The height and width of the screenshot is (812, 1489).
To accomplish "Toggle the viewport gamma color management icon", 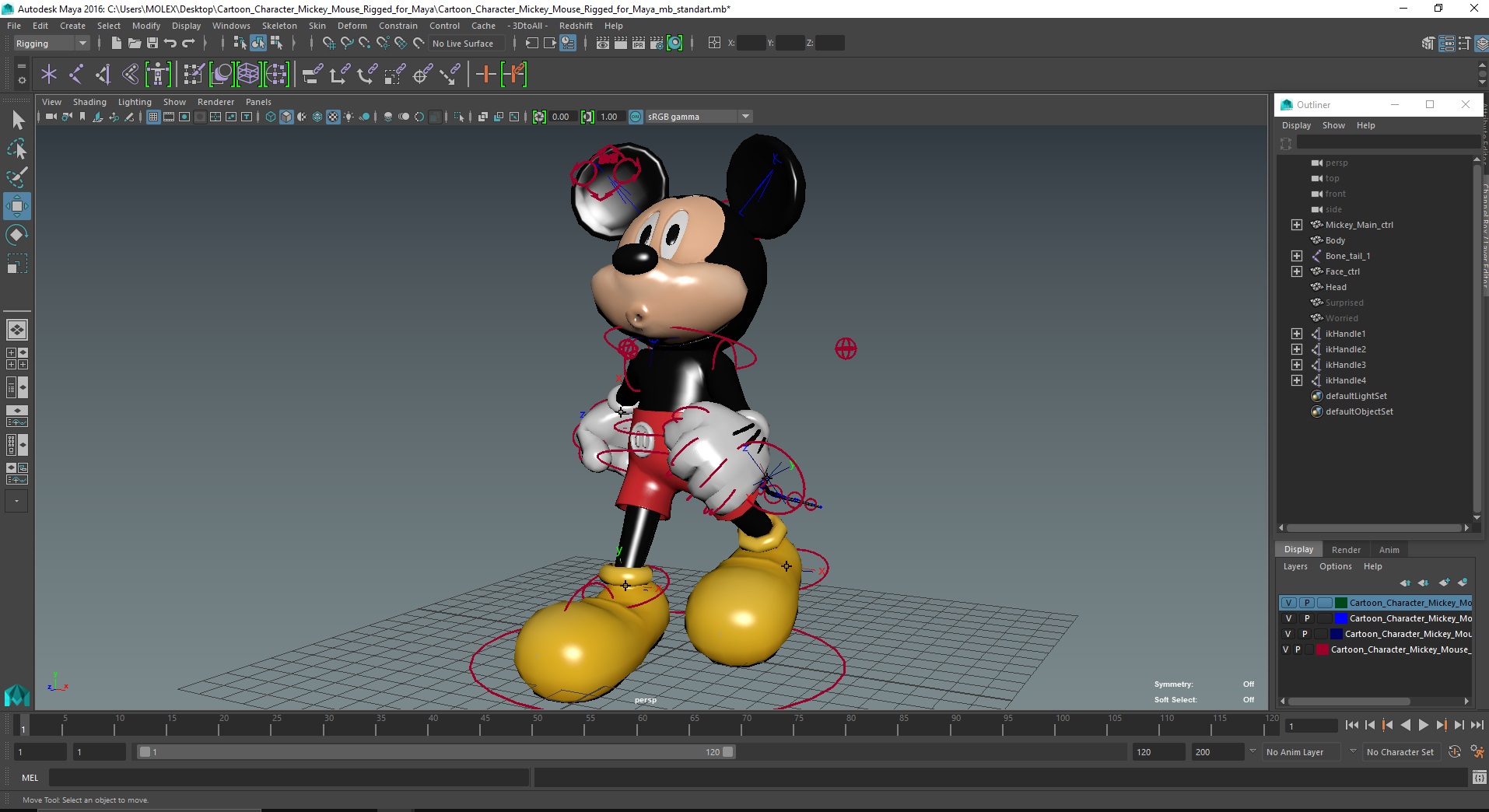I will pyautogui.click(x=636, y=117).
